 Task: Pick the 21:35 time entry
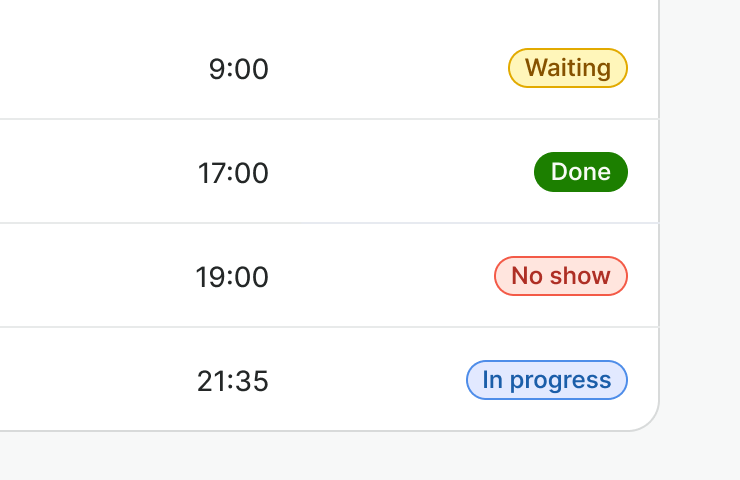[232, 381]
